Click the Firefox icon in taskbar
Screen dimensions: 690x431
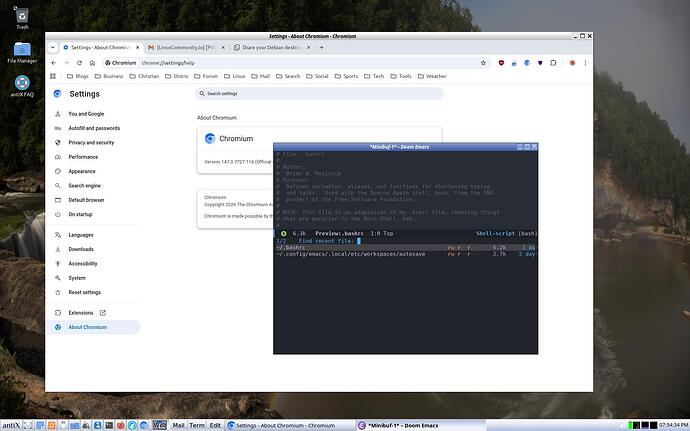(x=121, y=425)
